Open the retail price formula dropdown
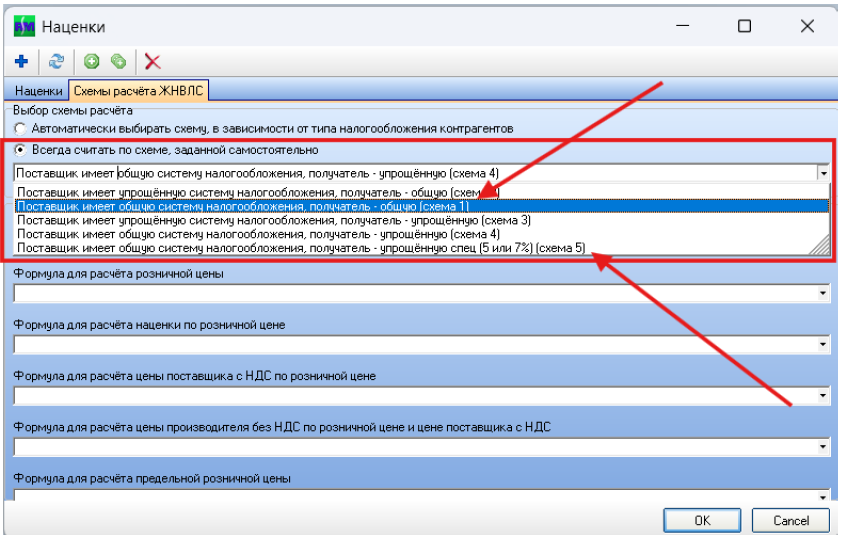 pos(823,293)
